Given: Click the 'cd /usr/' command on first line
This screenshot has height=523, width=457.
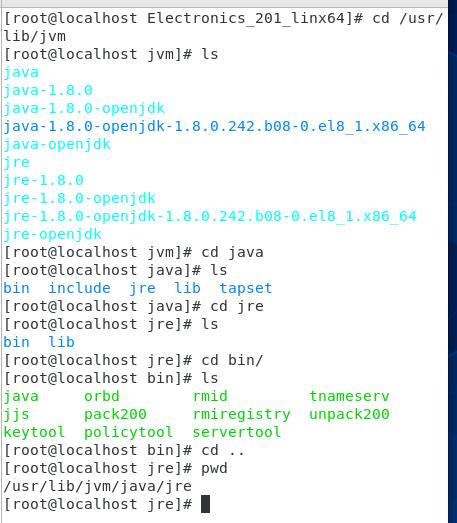Looking at the screenshot, I should pyautogui.click(x=408, y=18).
